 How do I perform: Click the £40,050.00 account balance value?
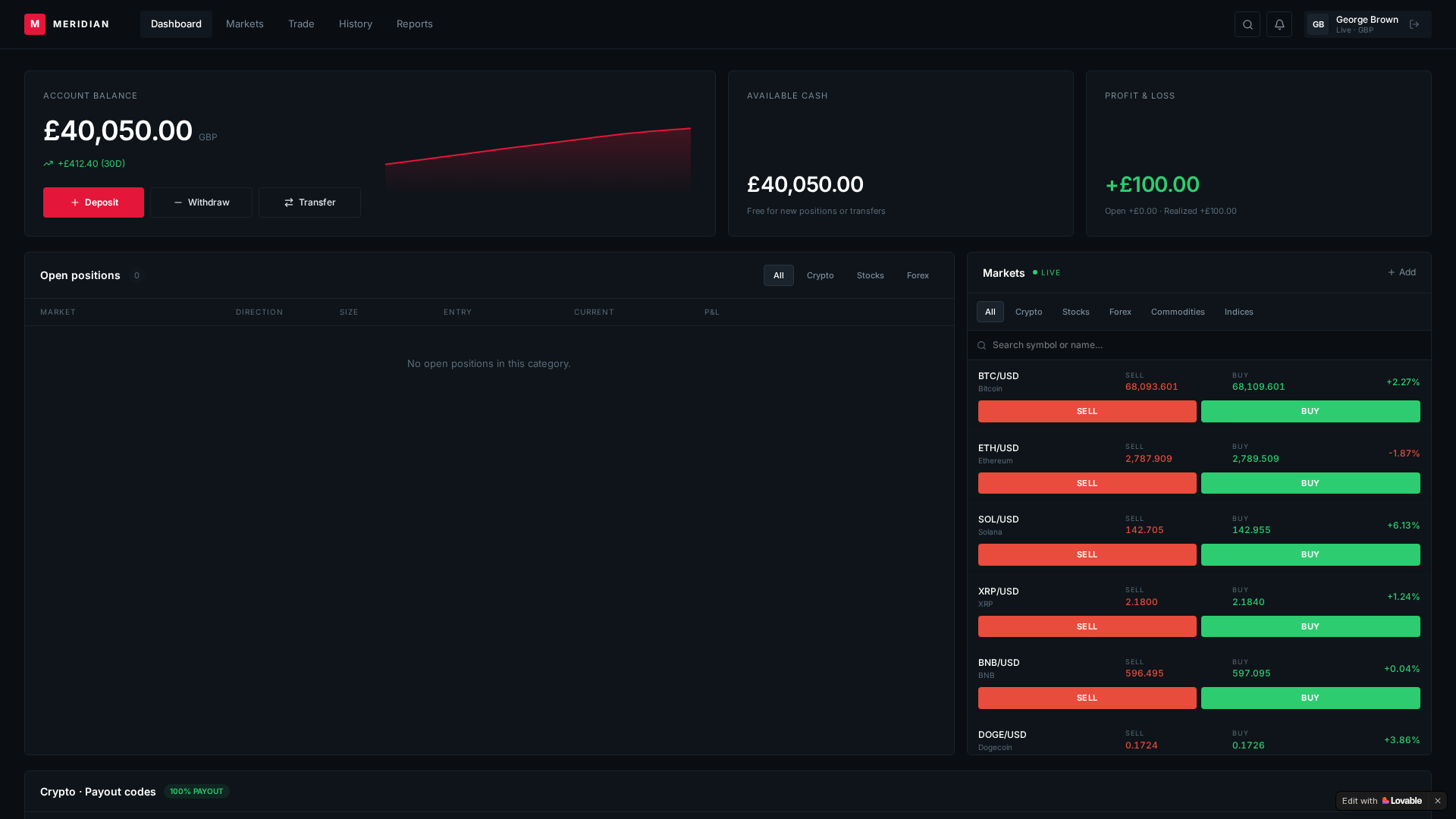[118, 130]
